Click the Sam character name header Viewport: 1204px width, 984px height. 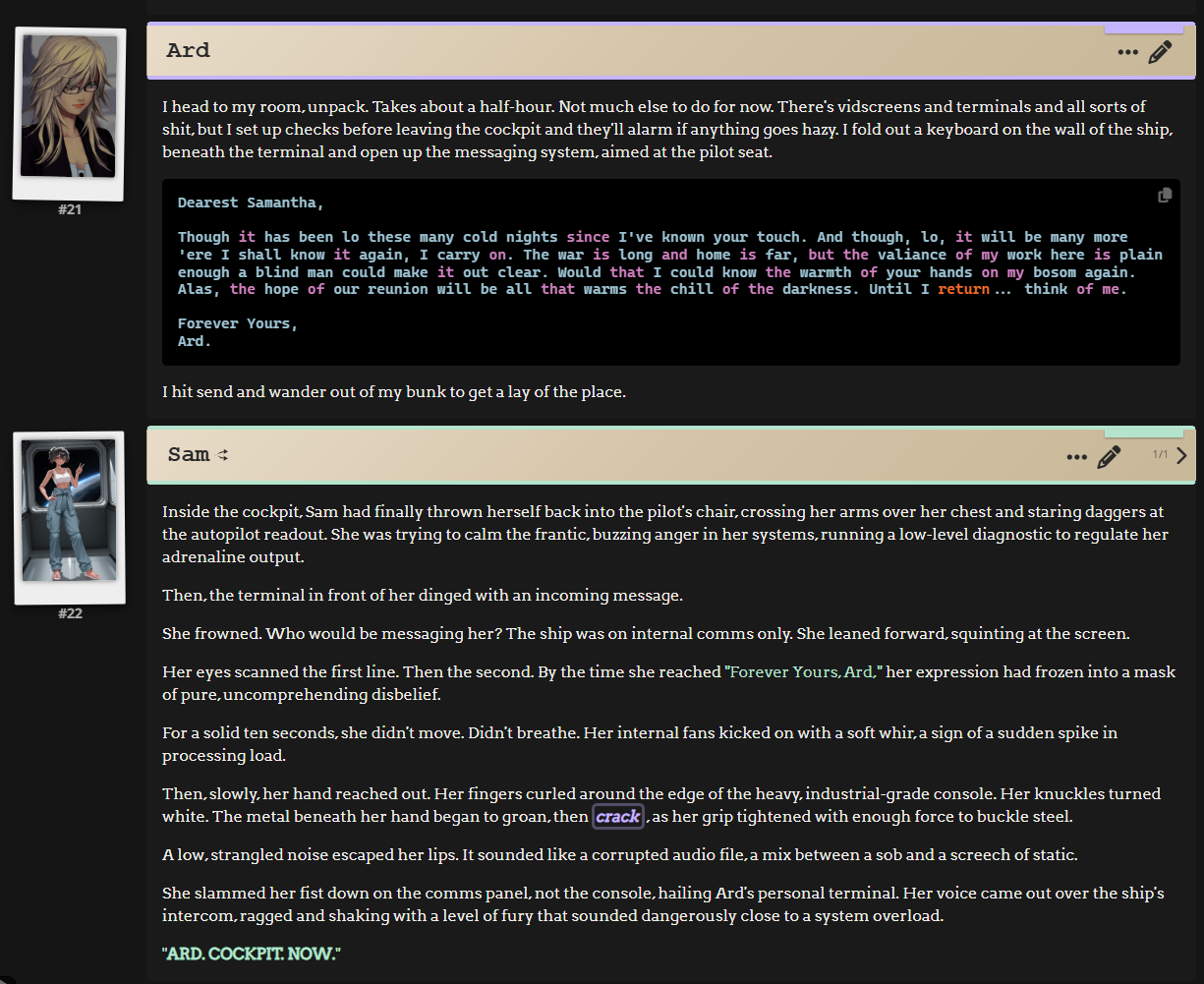[189, 454]
